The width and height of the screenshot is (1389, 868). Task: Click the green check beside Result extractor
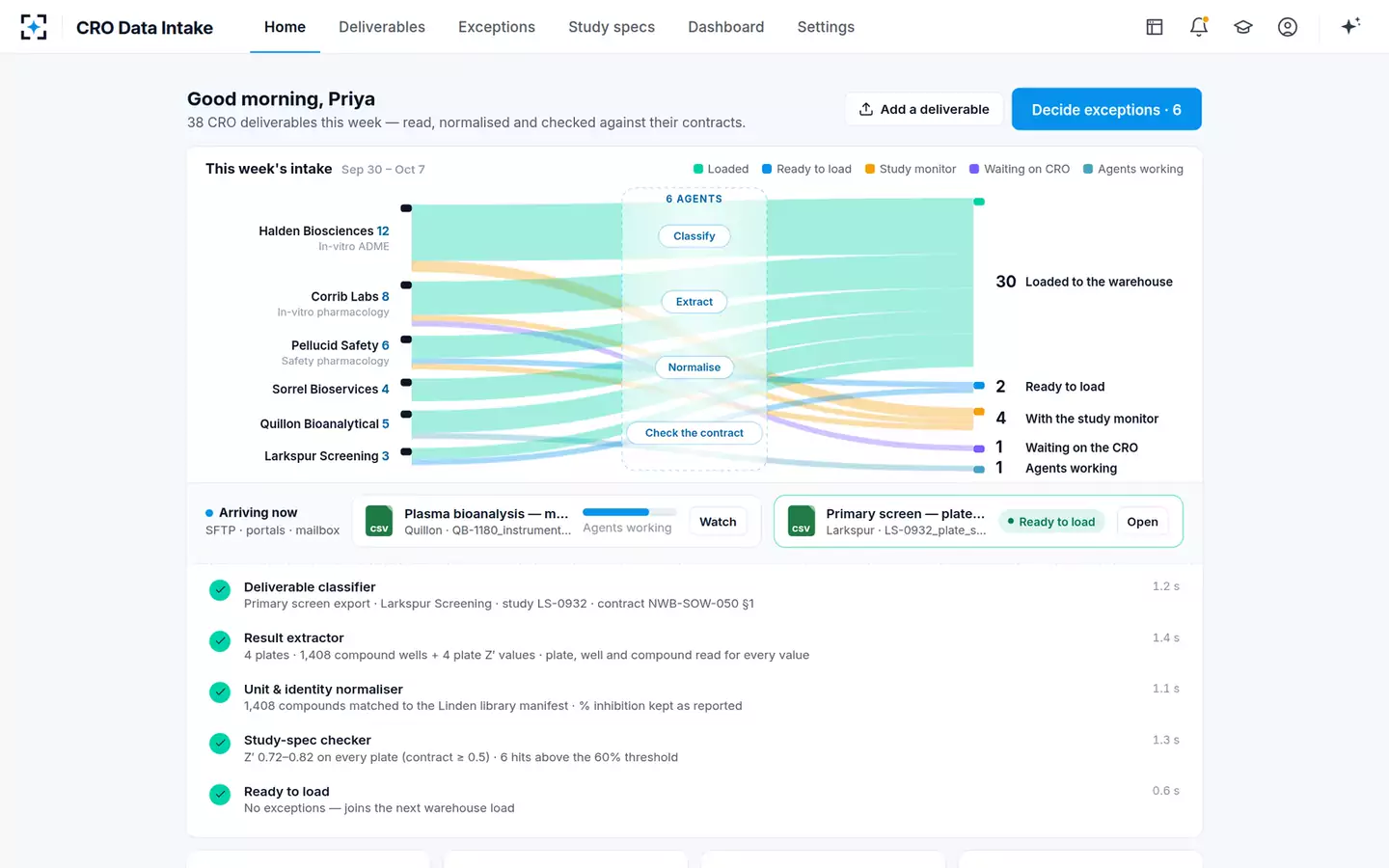(x=220, y=641)
